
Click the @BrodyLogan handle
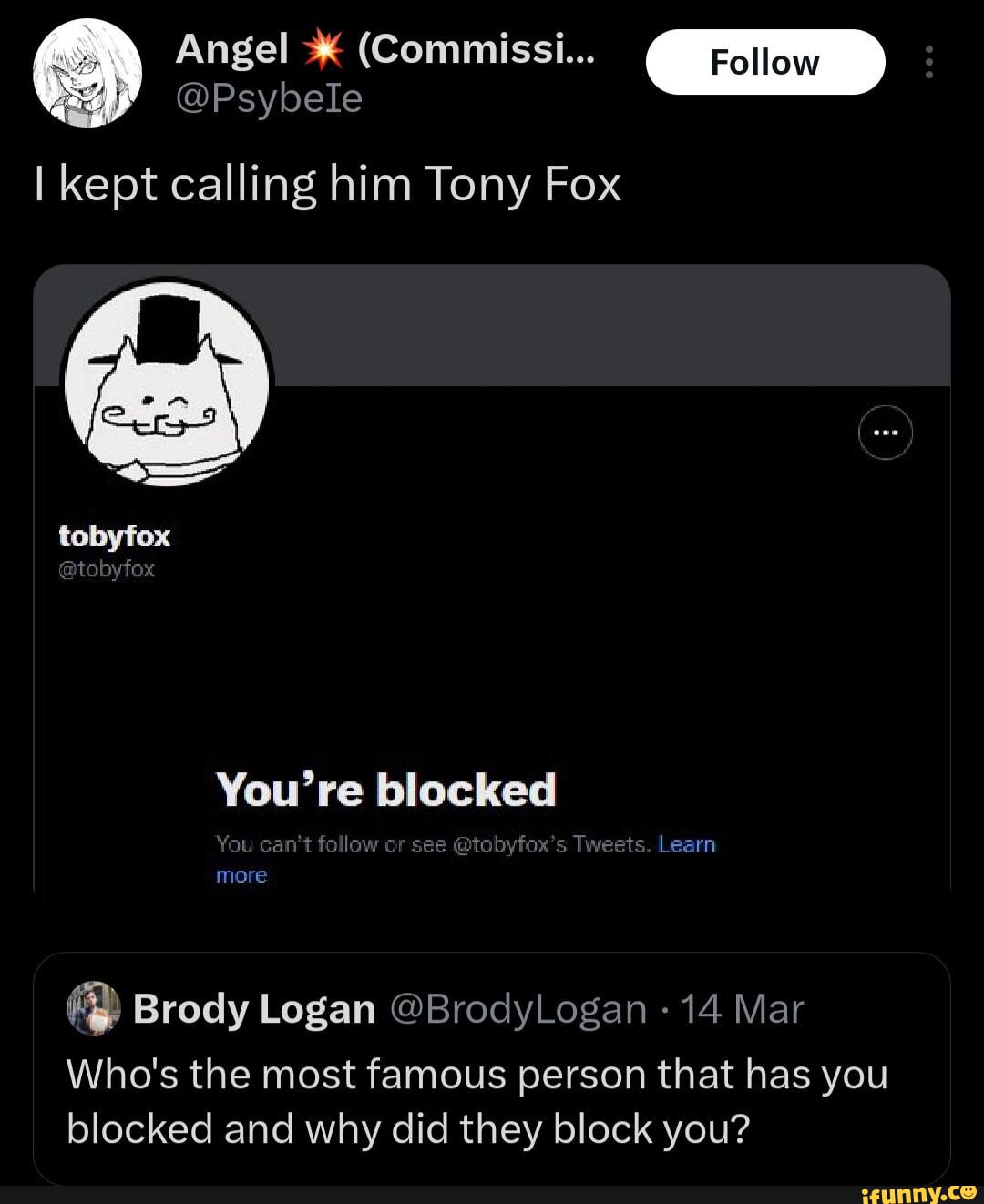pos(518,1009)
